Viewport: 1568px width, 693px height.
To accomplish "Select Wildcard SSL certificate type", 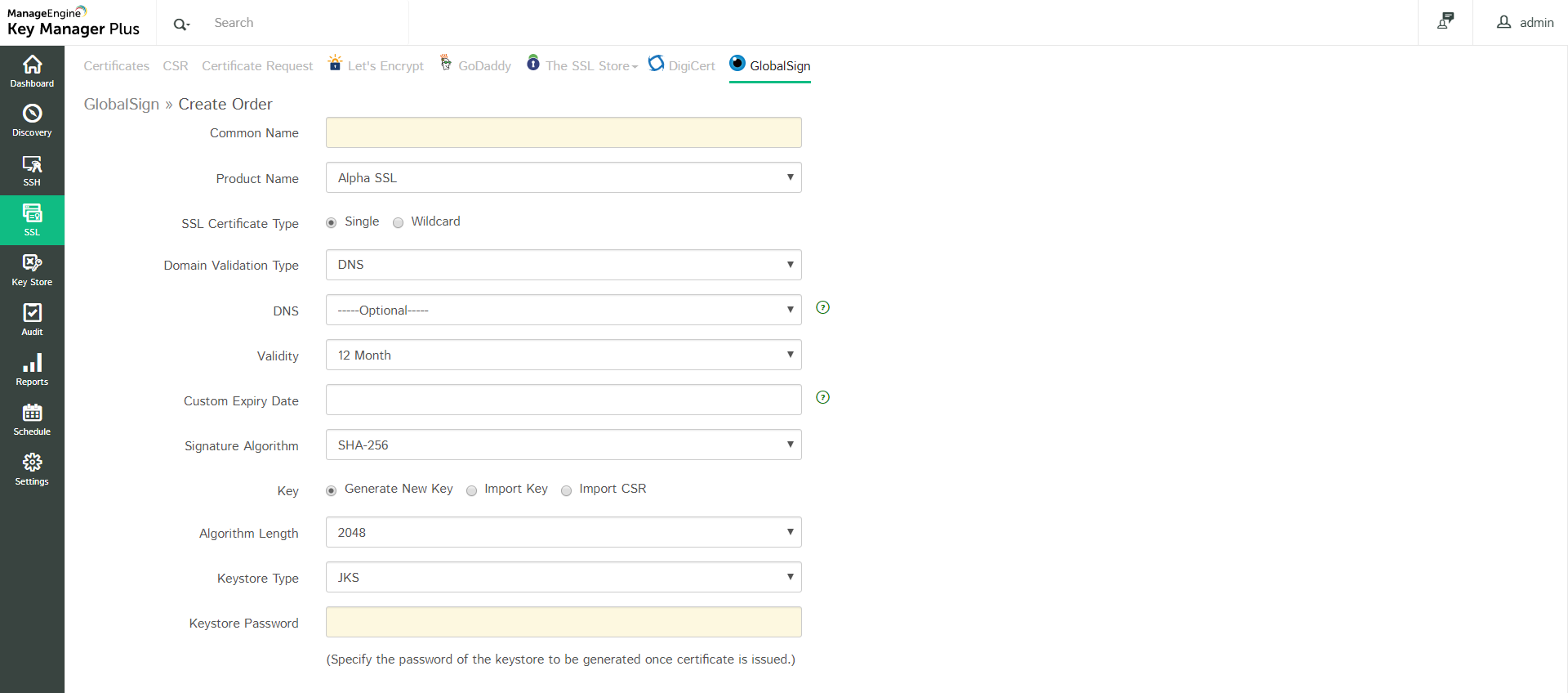I will pyautogui.click(x=399, y=222).
